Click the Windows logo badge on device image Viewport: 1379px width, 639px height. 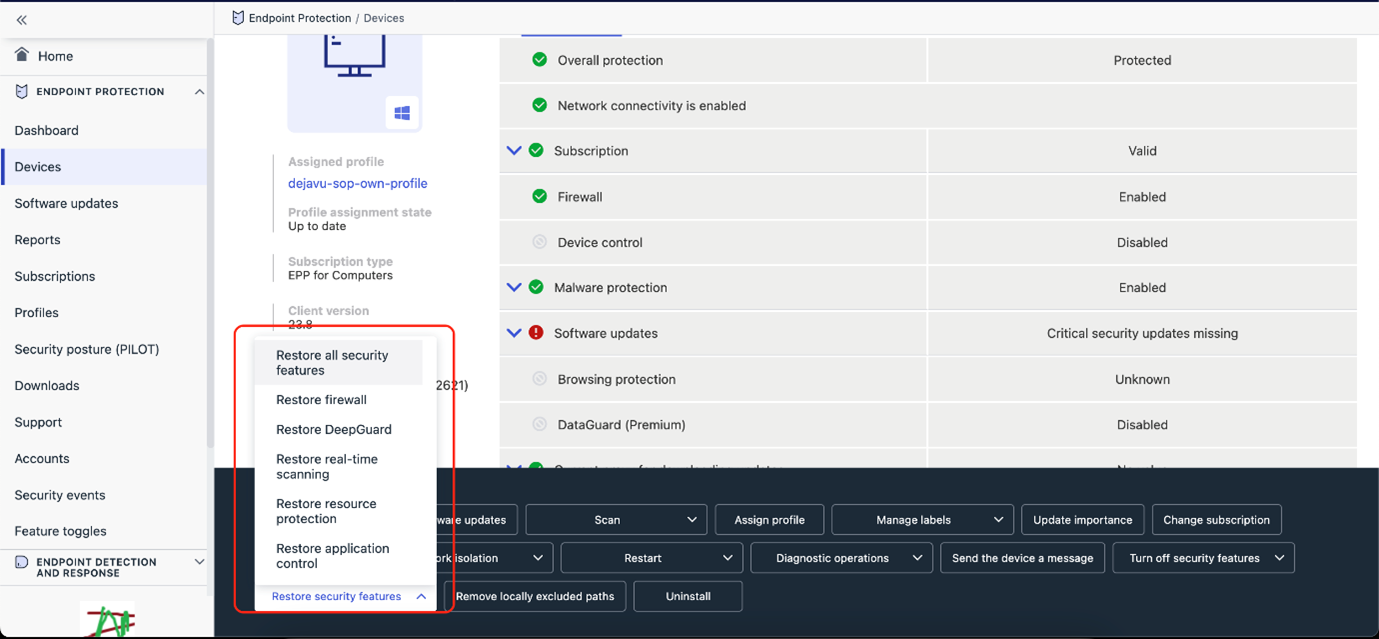[402, 113]
